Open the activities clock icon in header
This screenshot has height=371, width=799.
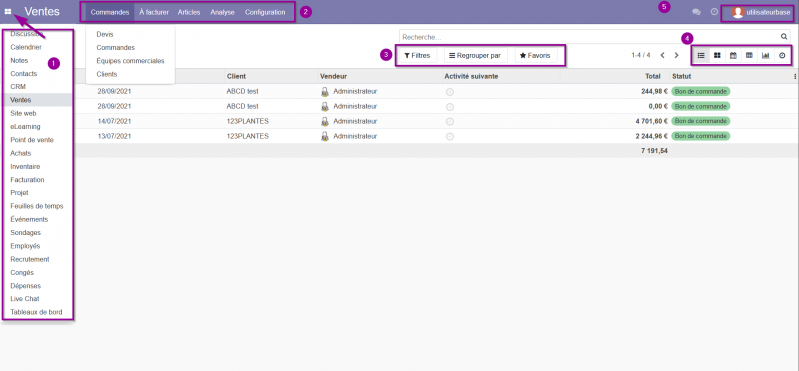[x=714, y=12]
